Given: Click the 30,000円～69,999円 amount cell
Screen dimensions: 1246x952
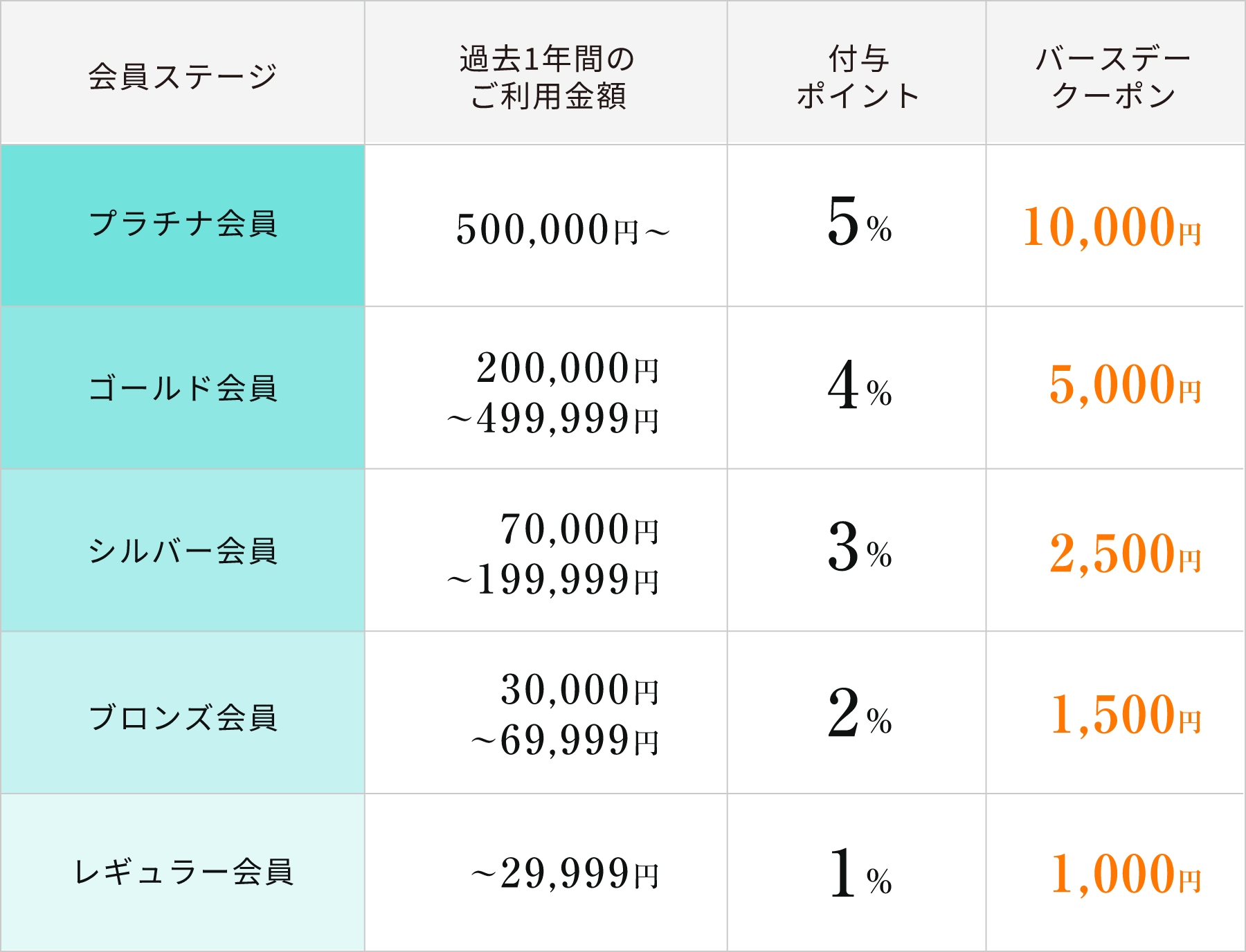Looking at the screenshot, I should coord(564,715).
